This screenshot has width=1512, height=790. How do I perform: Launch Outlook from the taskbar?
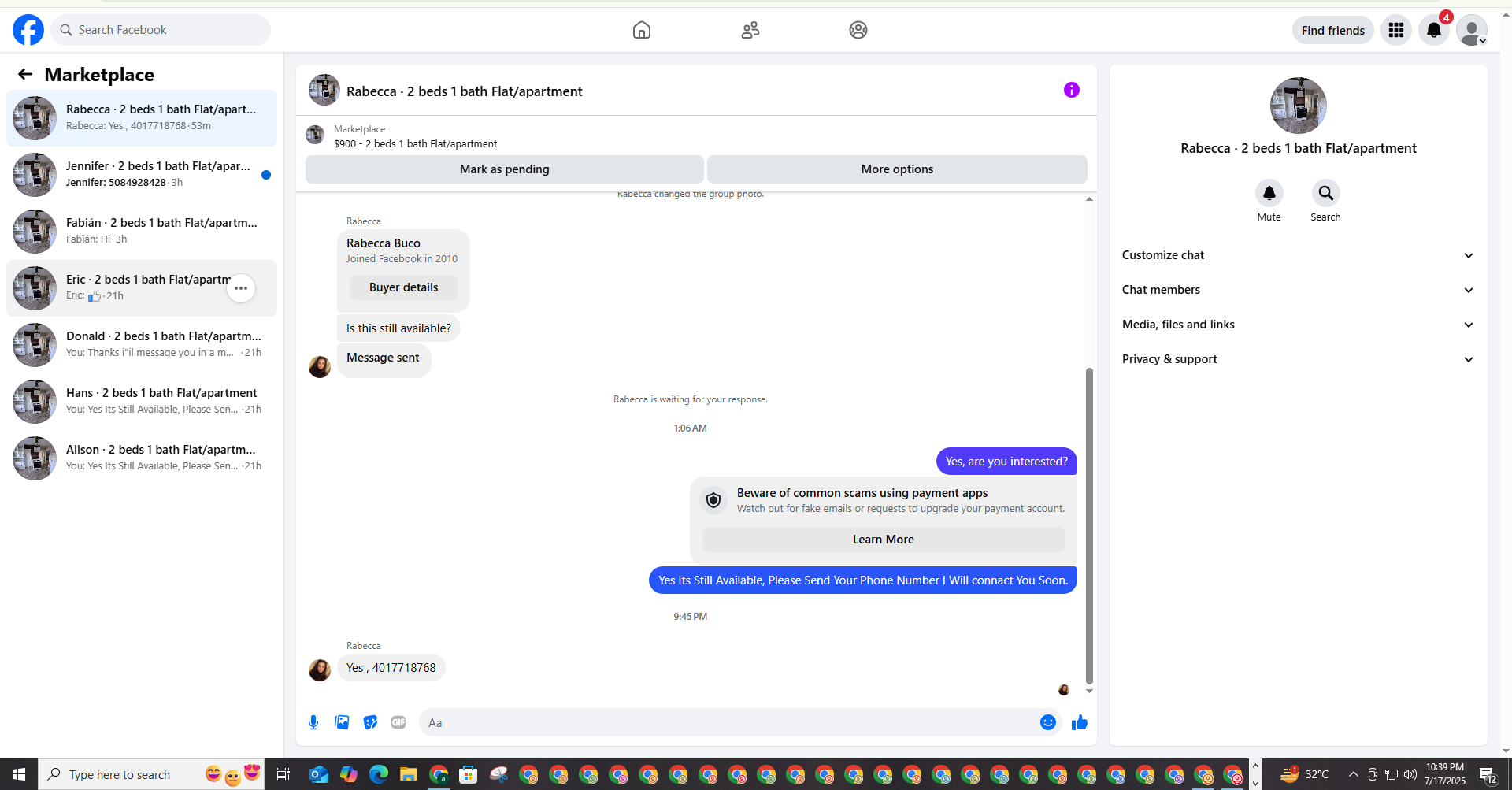[318, 774]
